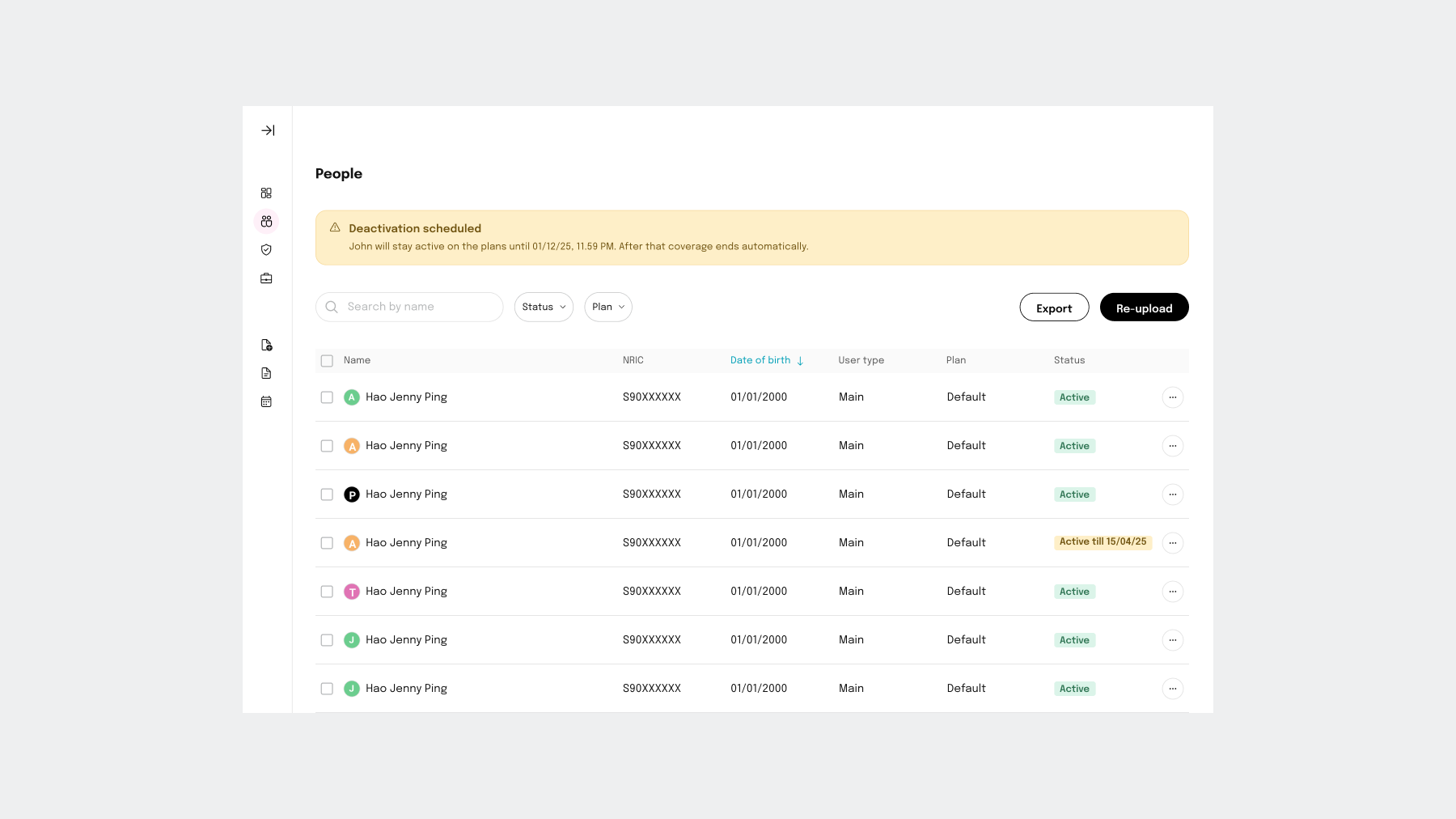Click the Export button
The height and width of the screenshot is (819, 1456).
[x=1053, y=308]
